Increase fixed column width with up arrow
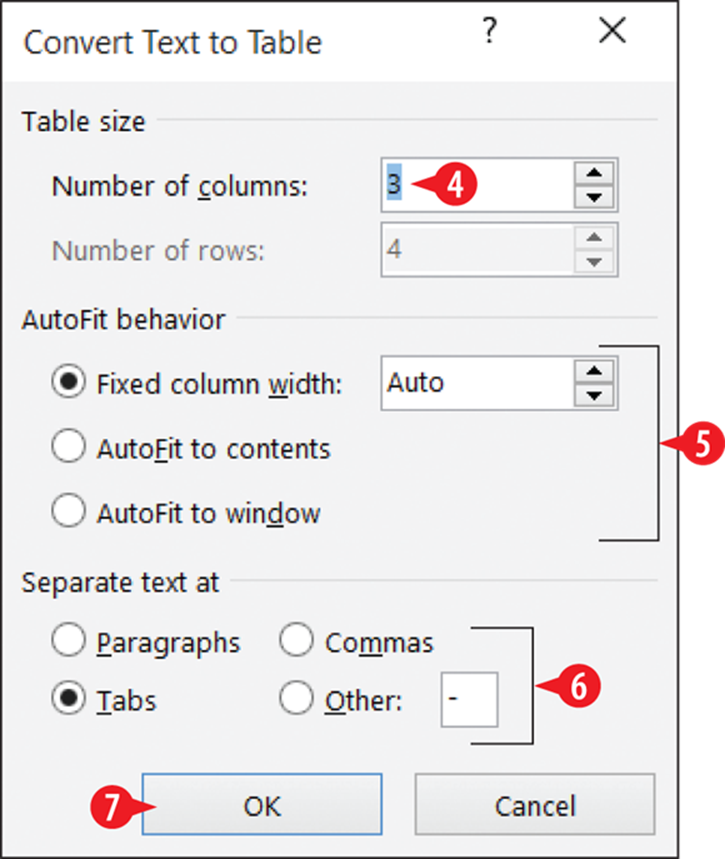The image size is (725, 859). (x=593, y=371)
